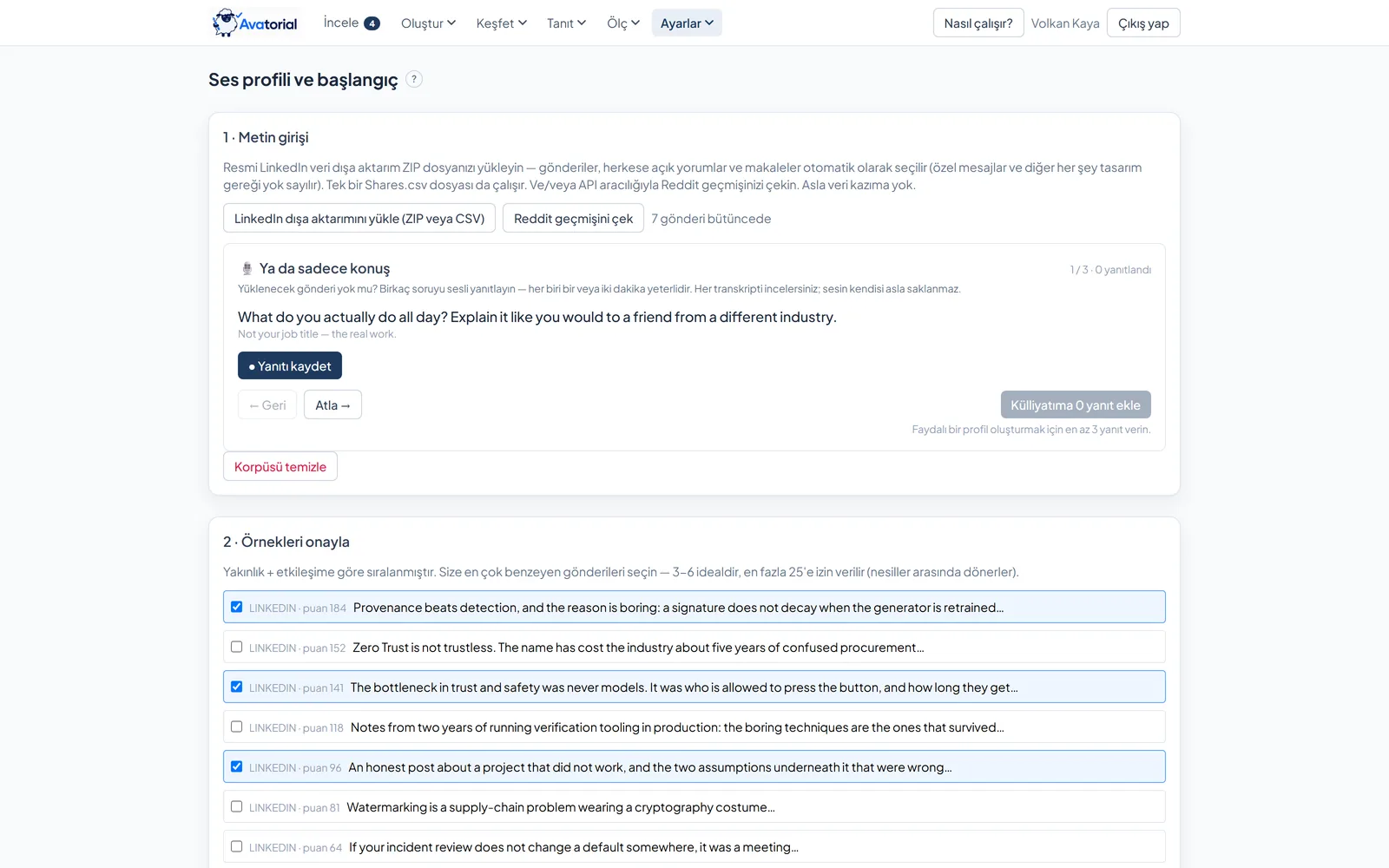Expand the Oluştur dropdown menu
This screenshot has width=1389, height=868.
coord(428,23)
